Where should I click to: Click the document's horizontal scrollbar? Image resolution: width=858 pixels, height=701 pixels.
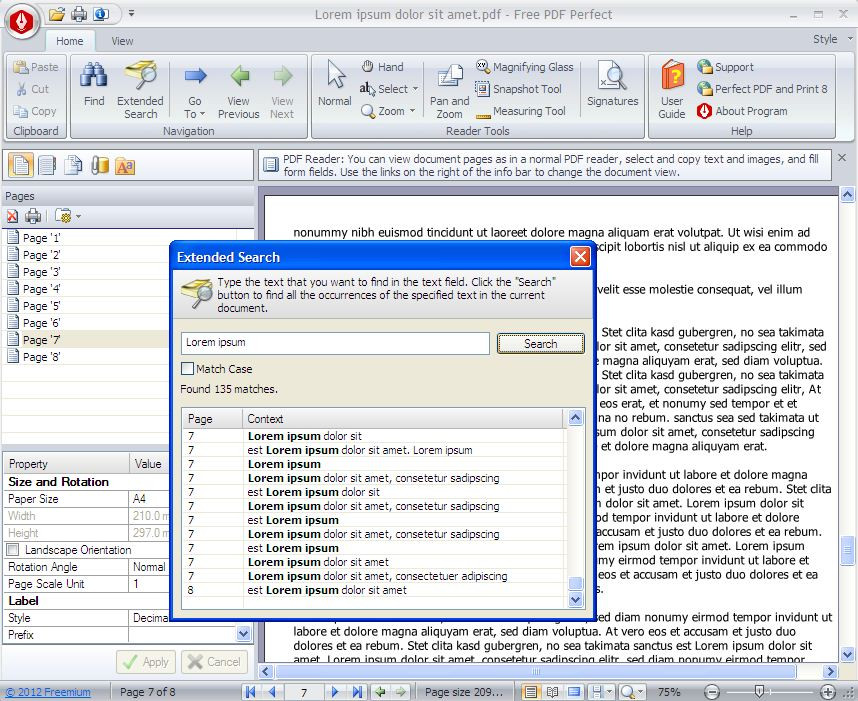[x=536, y=671]
